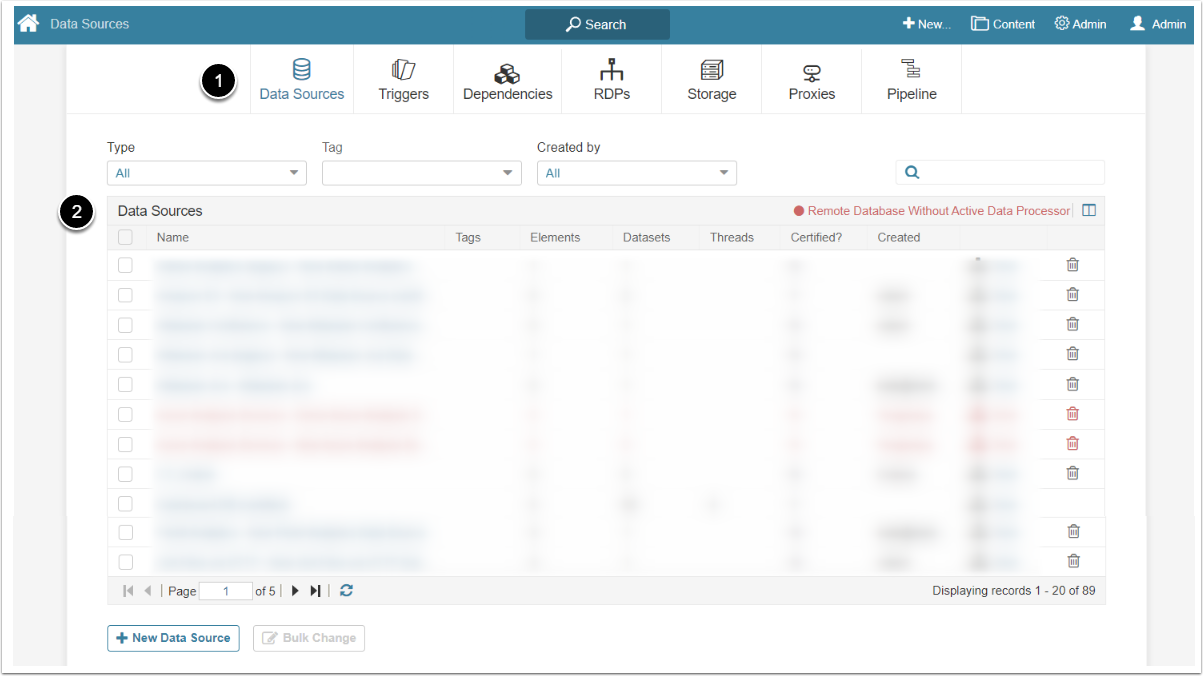Click trash icon in second data source row

click(1072, 295)
